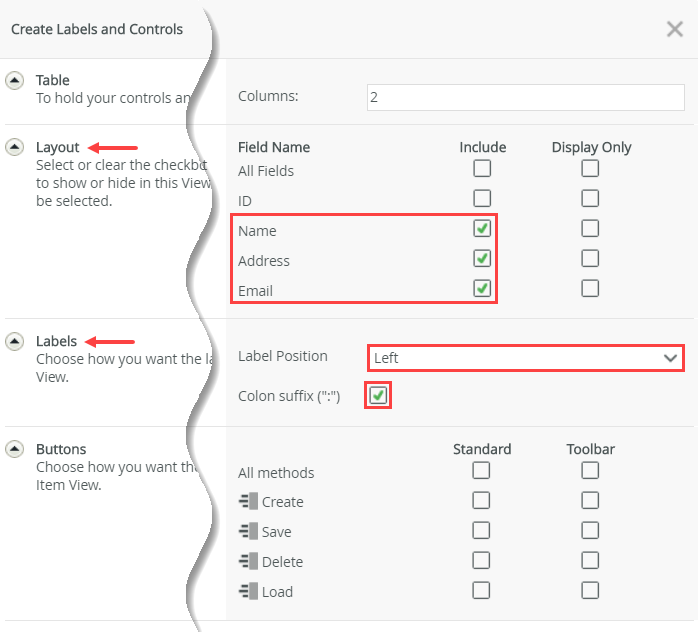Collapse the Table section arrow
Viewport: 698px width, 632px height.
pos(15,81)
